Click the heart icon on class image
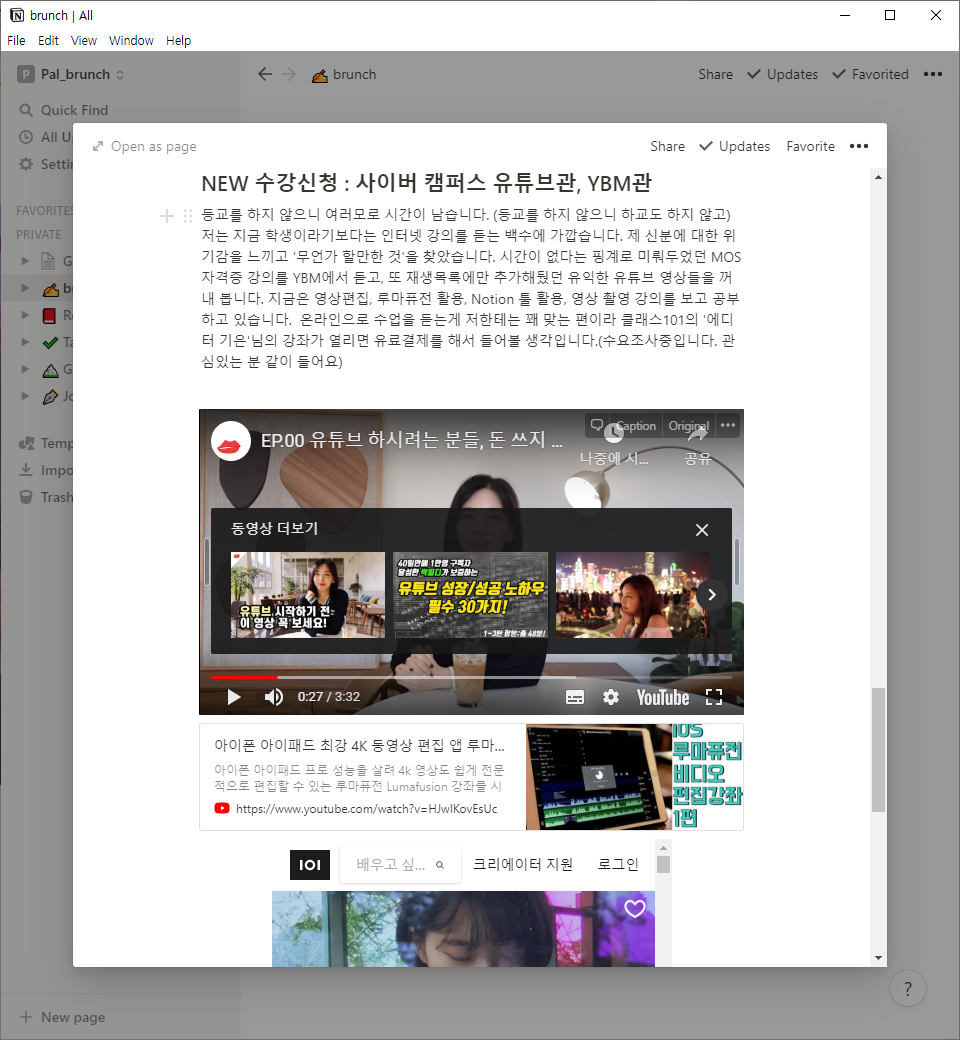This screenshot has height=1040, width=960. (635, 909)
